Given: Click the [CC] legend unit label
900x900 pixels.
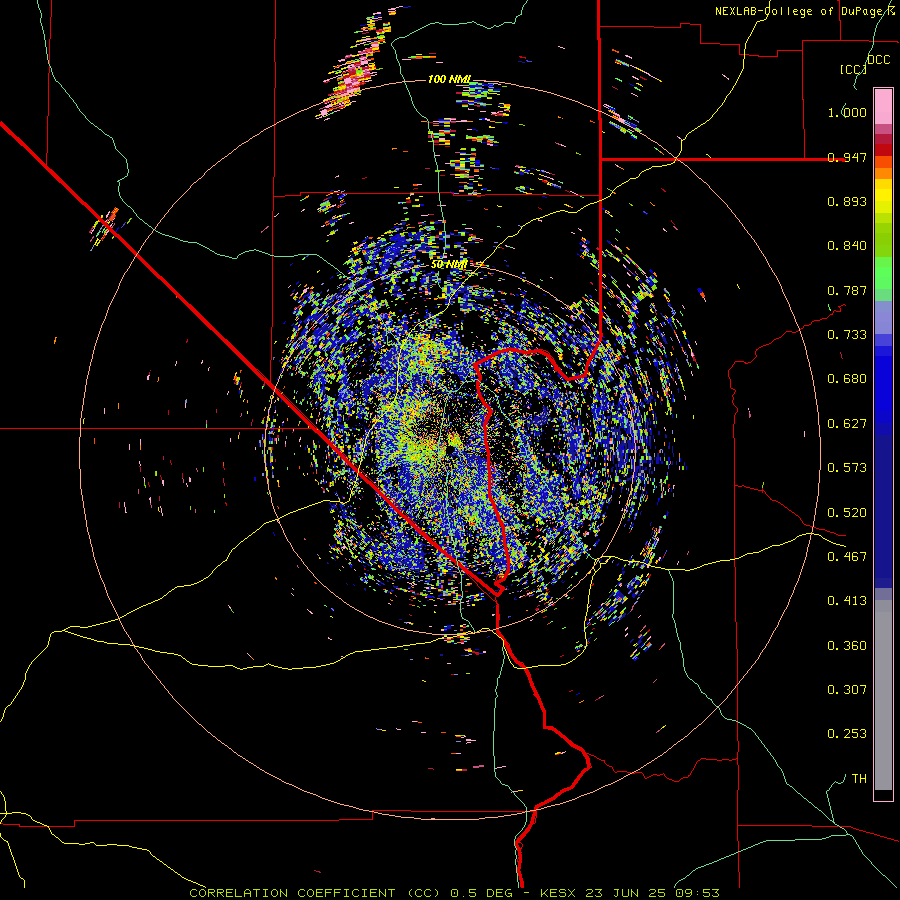Looking at the screenshot, I should (852, 69).
